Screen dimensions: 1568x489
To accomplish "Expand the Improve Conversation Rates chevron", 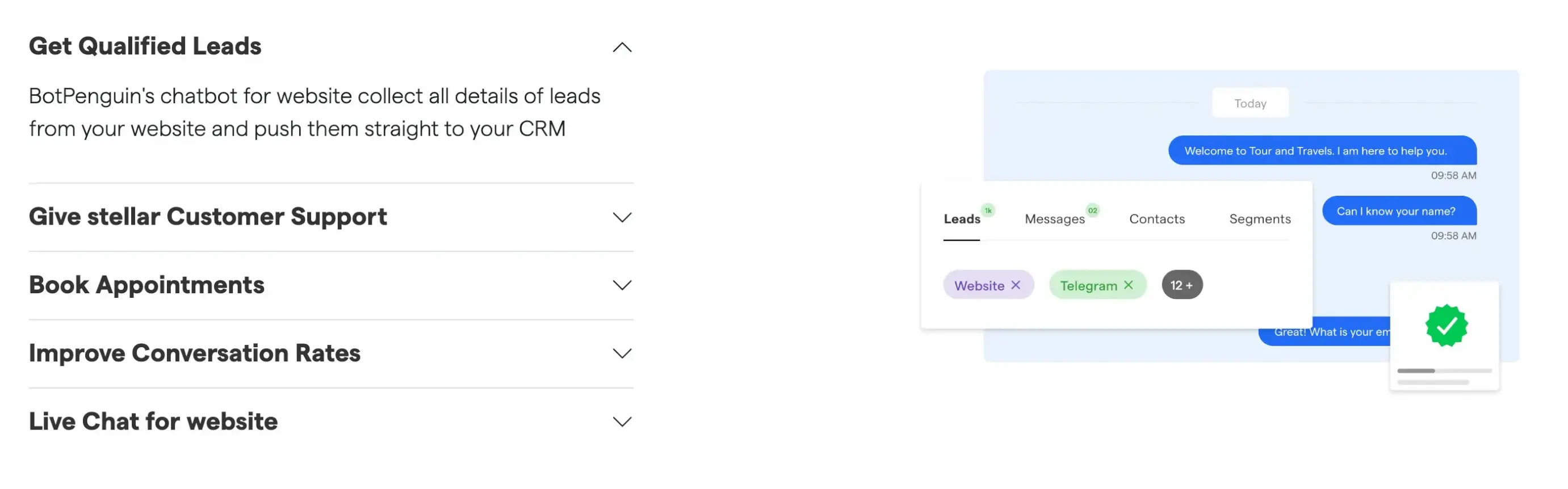I will point(622,353).
